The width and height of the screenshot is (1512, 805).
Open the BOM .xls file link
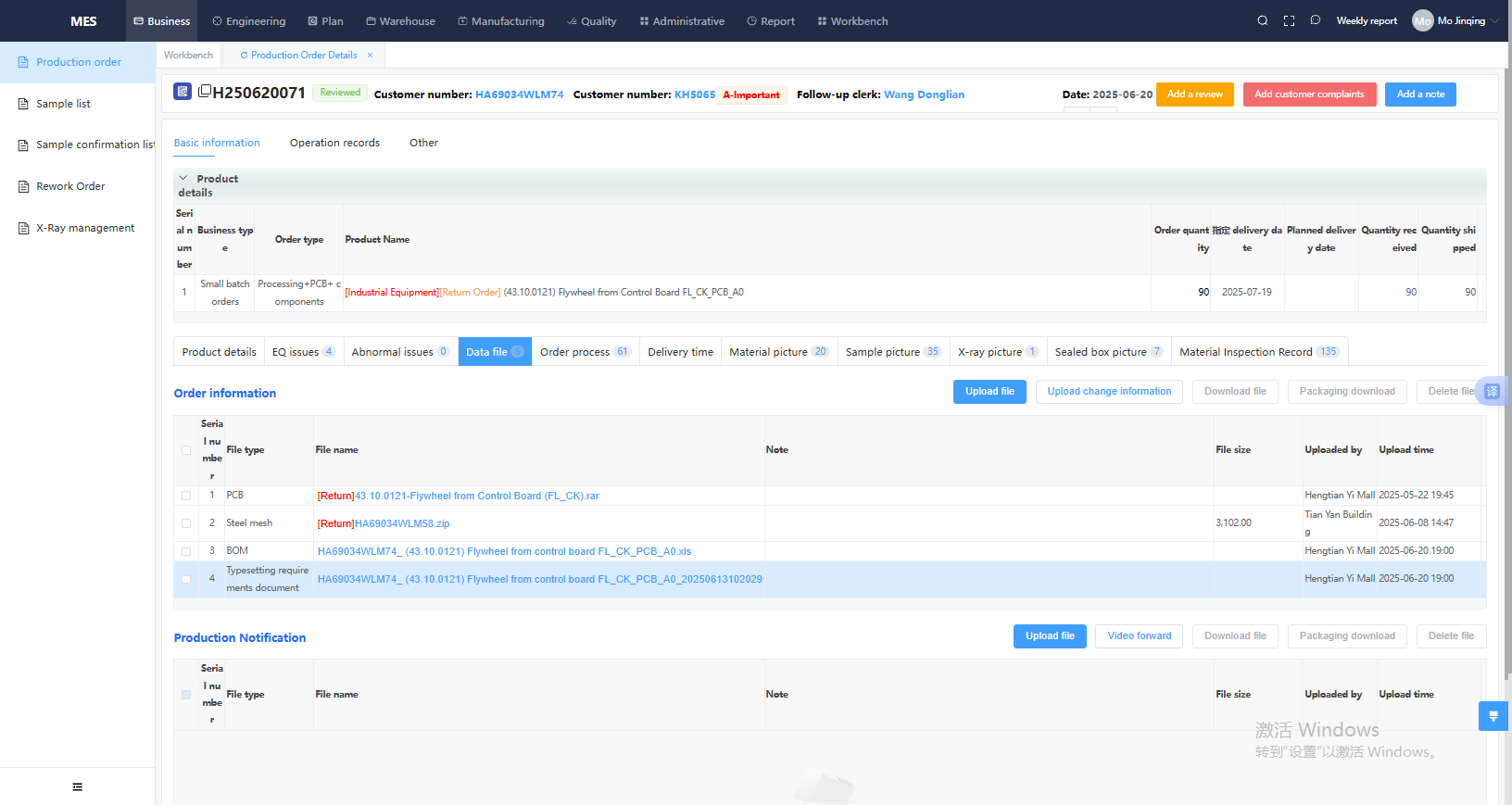click(x=504, y=551)
